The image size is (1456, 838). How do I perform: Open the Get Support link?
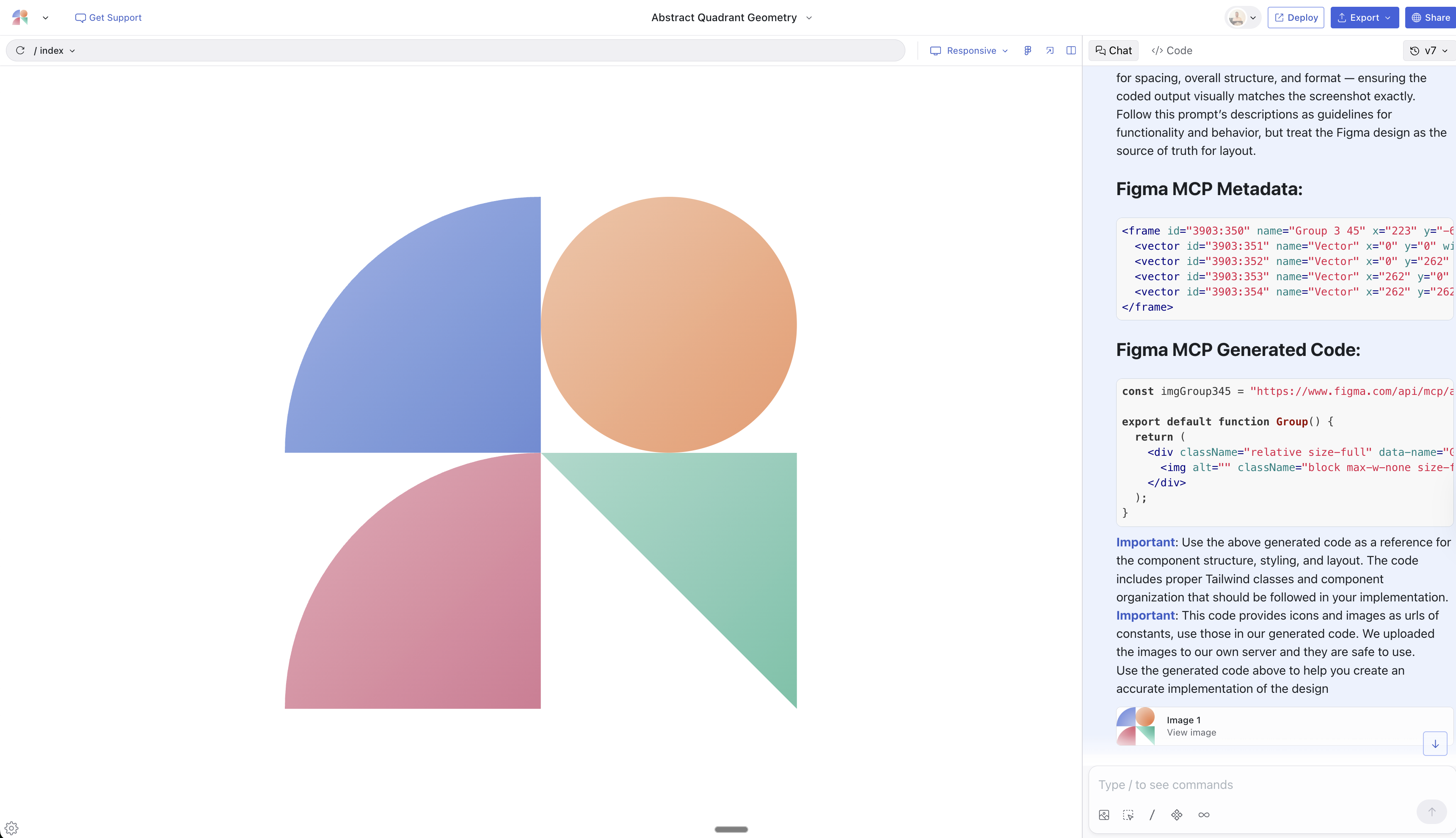click(108, 18)
